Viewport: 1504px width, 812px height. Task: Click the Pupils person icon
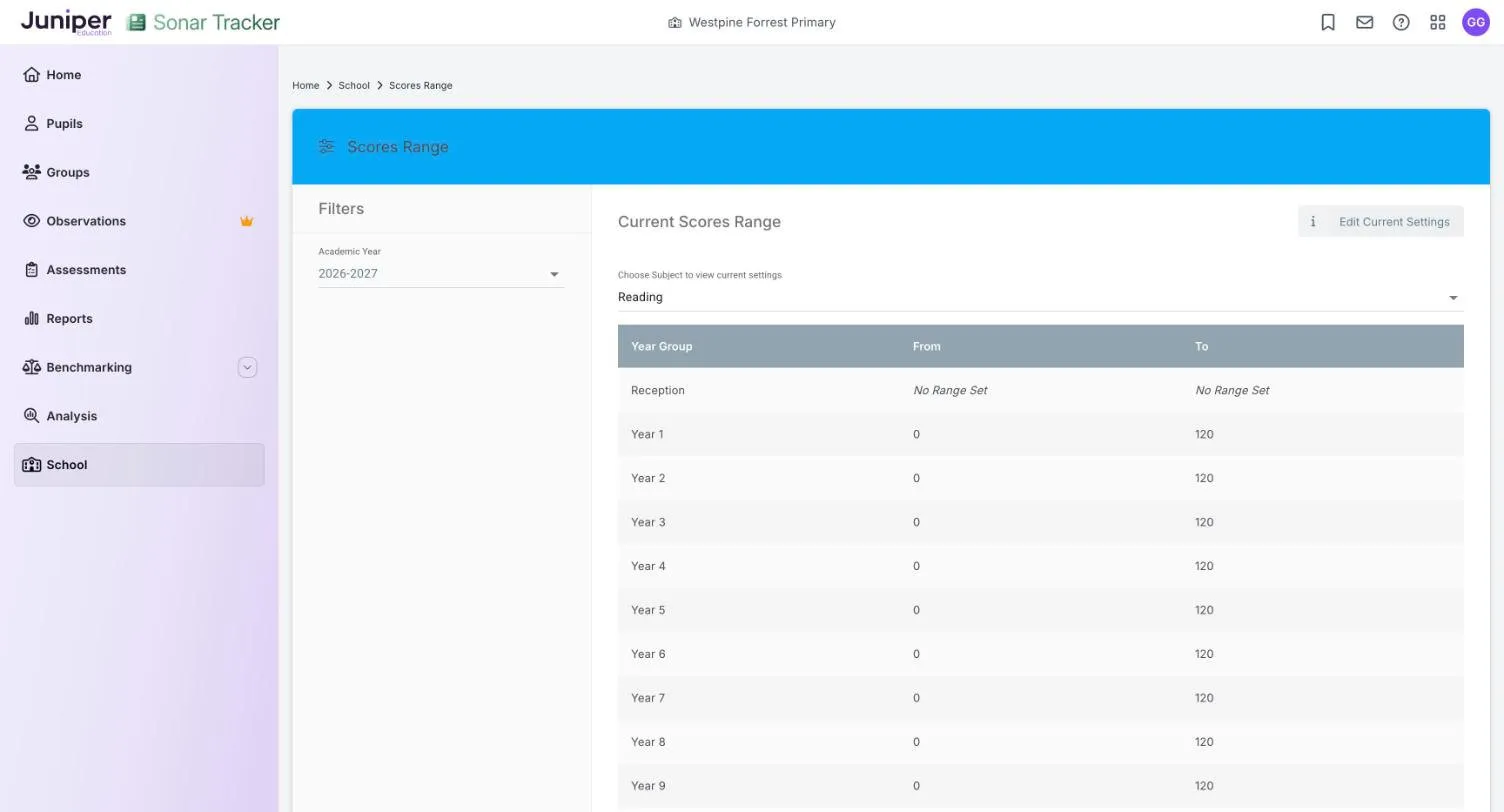pos(31,124)
